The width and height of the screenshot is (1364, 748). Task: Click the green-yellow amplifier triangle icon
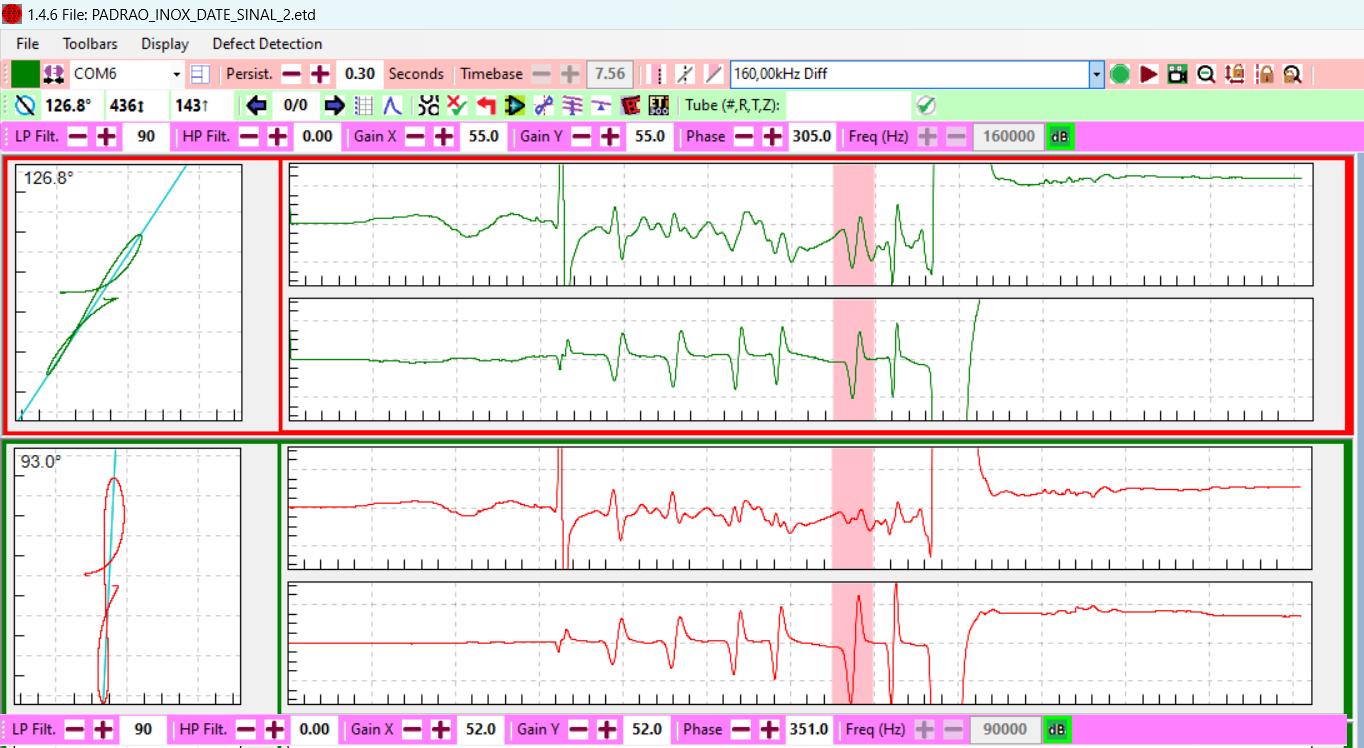tap(515, 105)
